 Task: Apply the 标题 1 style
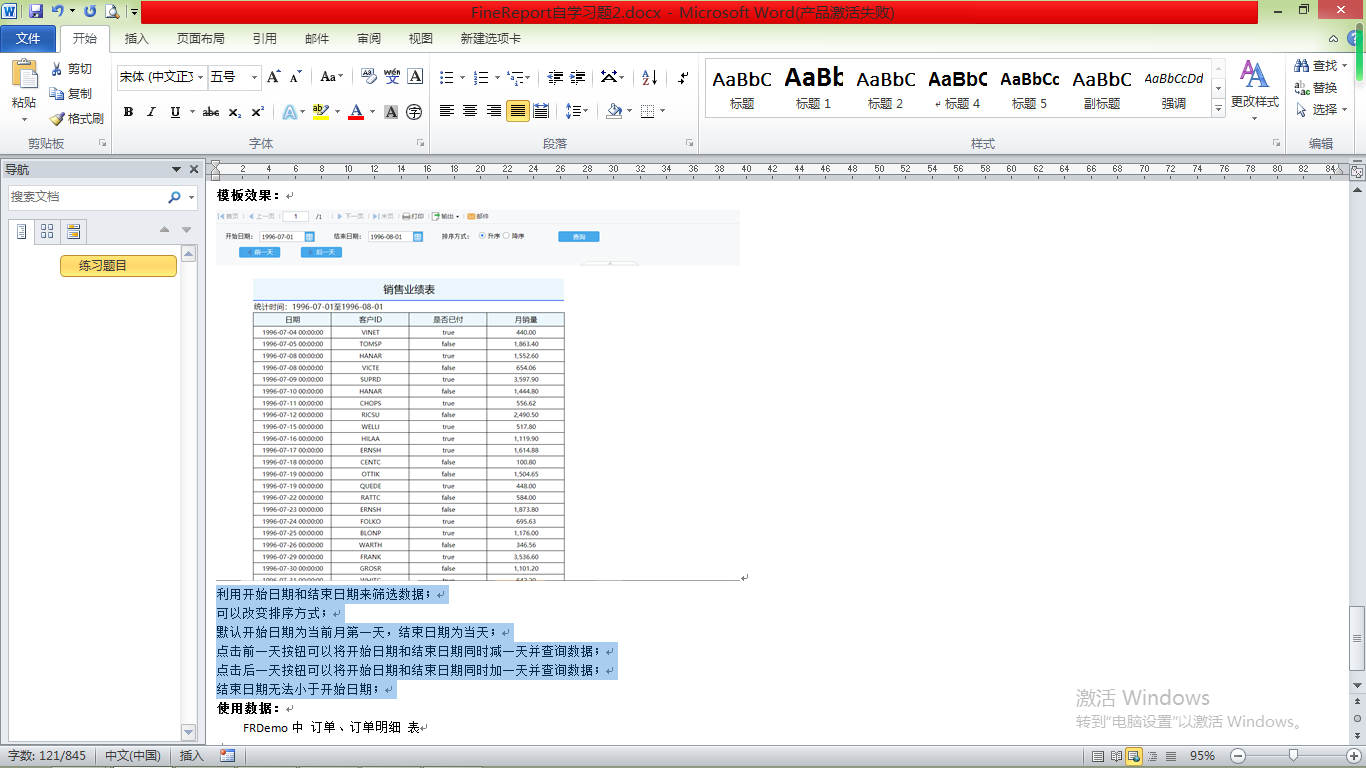[x=814, y=88]
